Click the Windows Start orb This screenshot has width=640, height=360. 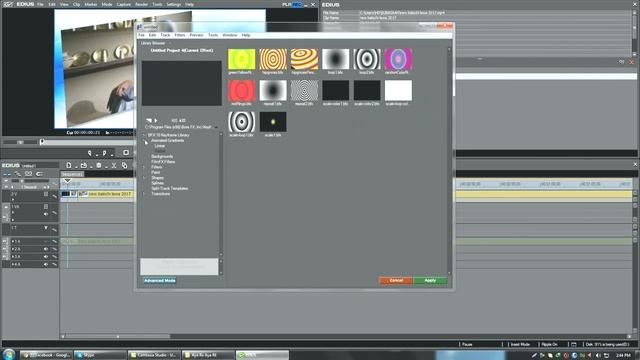(x=8, y=354)
